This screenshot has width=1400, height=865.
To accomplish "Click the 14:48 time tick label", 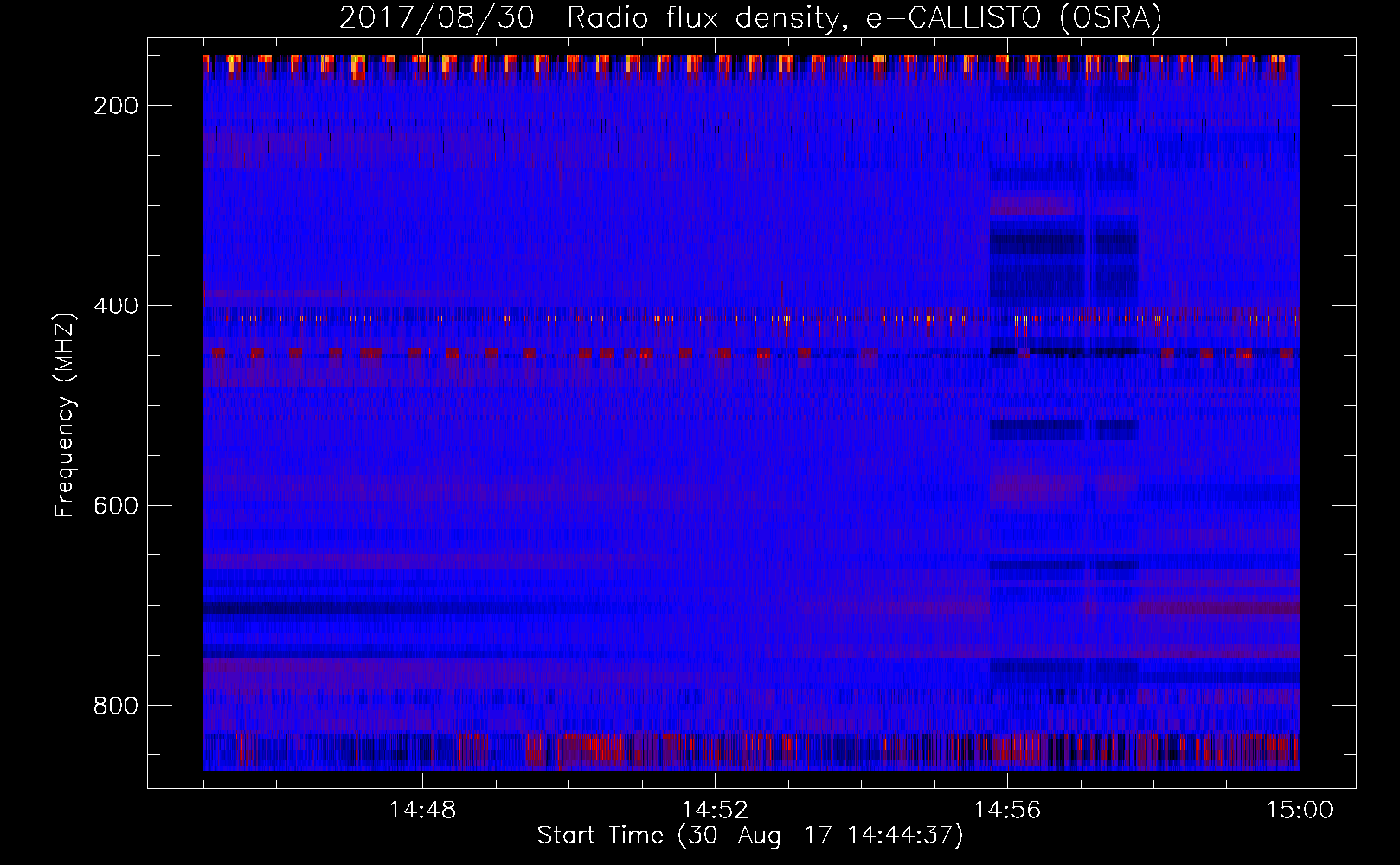I will (x=422, y=811).
